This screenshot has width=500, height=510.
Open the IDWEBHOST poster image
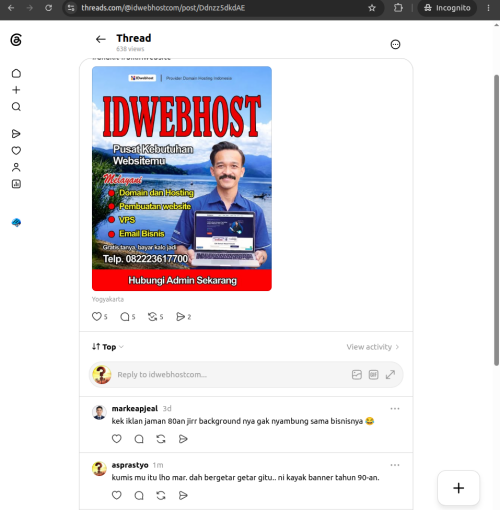click(x=182, y=178)
